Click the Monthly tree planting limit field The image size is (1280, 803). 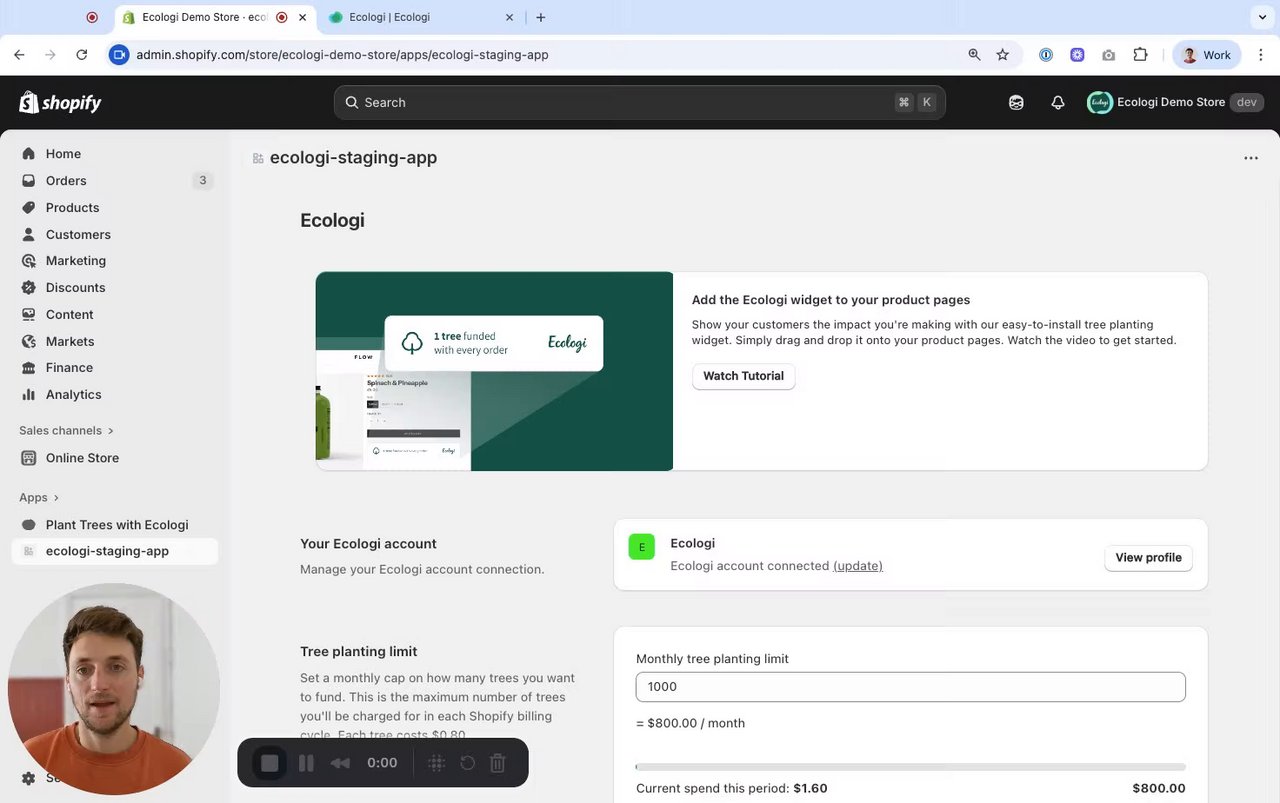[x=911, y=687]
